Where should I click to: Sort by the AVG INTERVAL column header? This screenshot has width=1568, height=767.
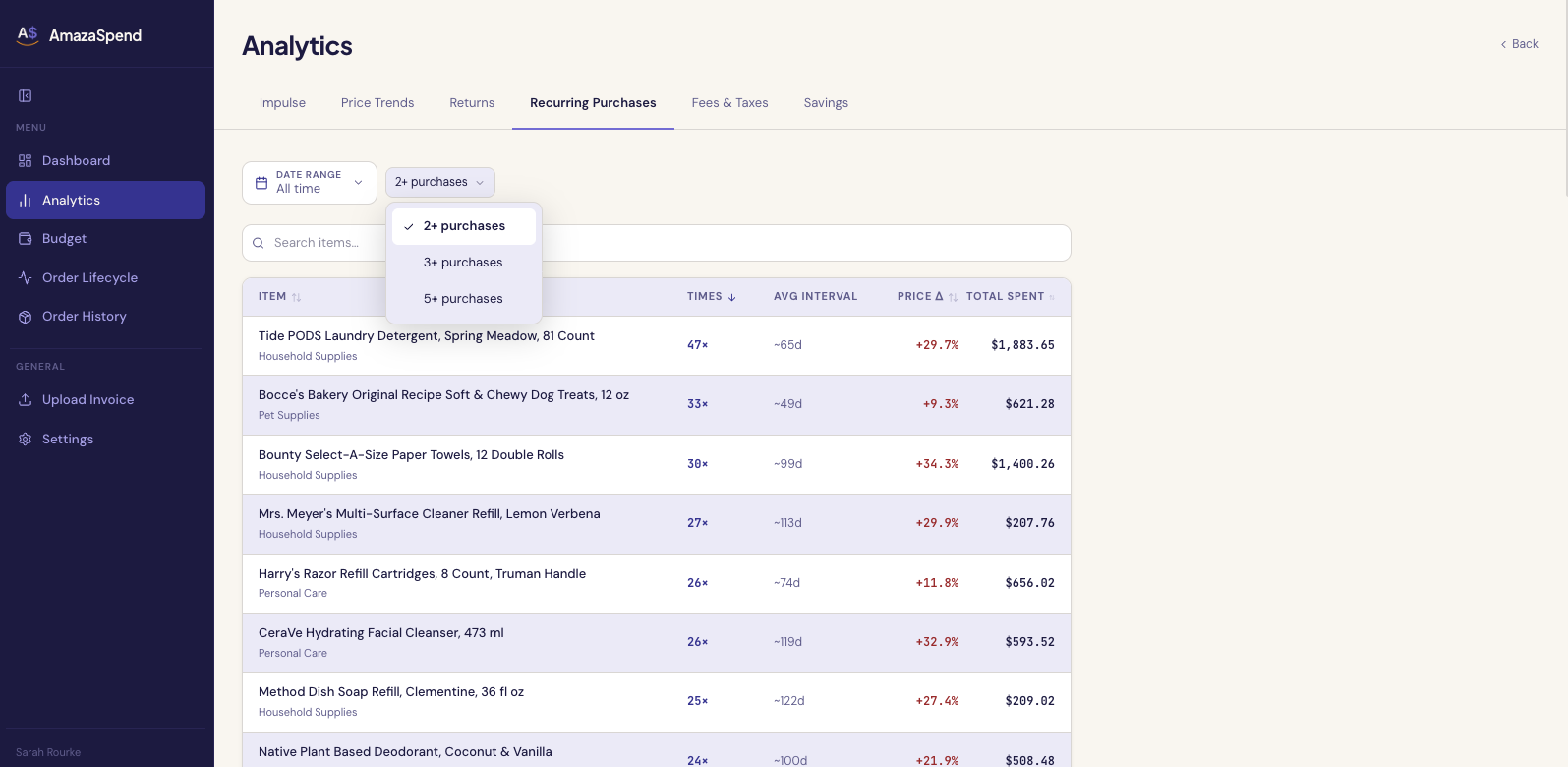pos(815,296)
